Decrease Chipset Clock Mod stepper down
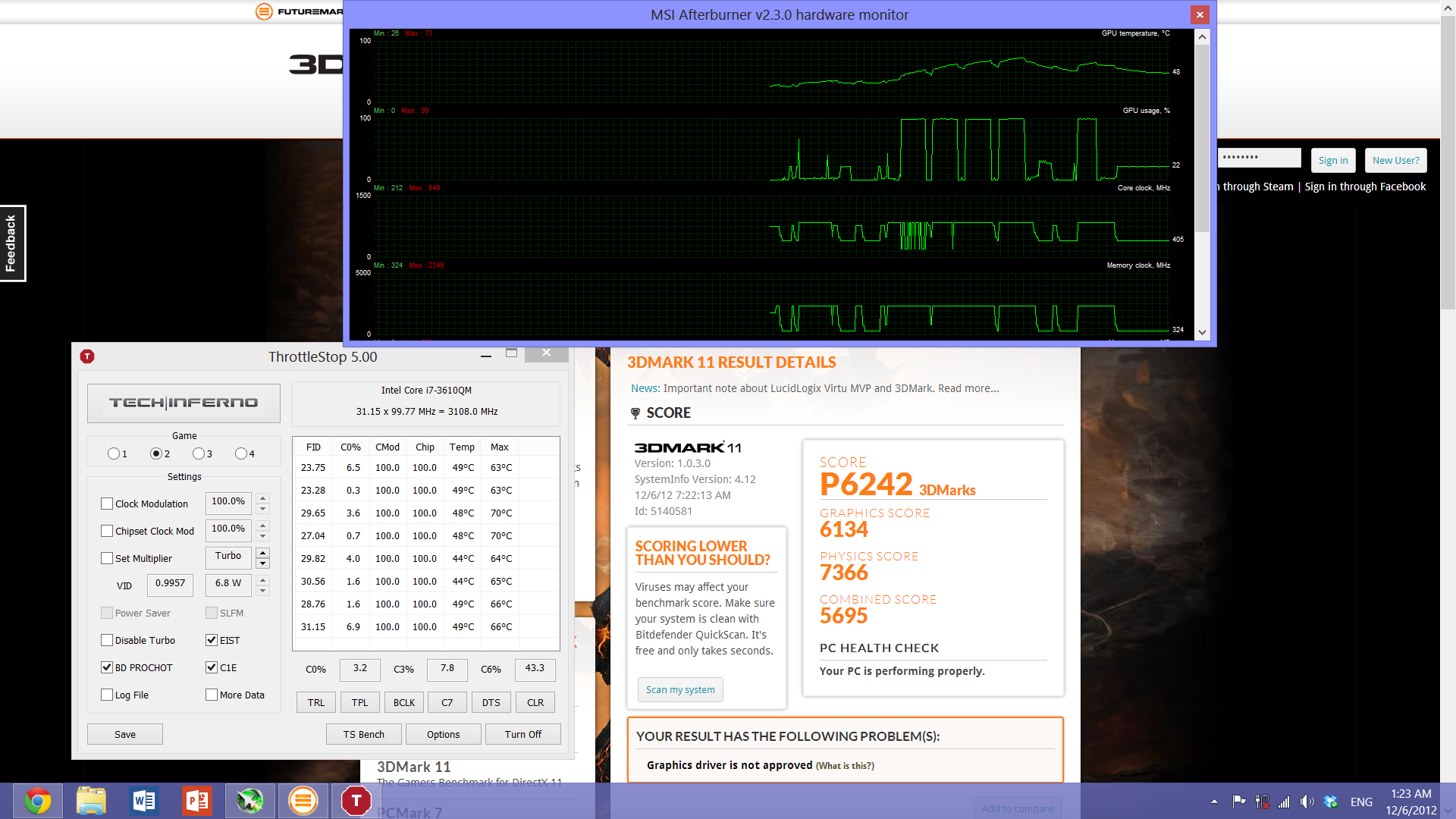The image size is (1456, 819). (263, 536)
